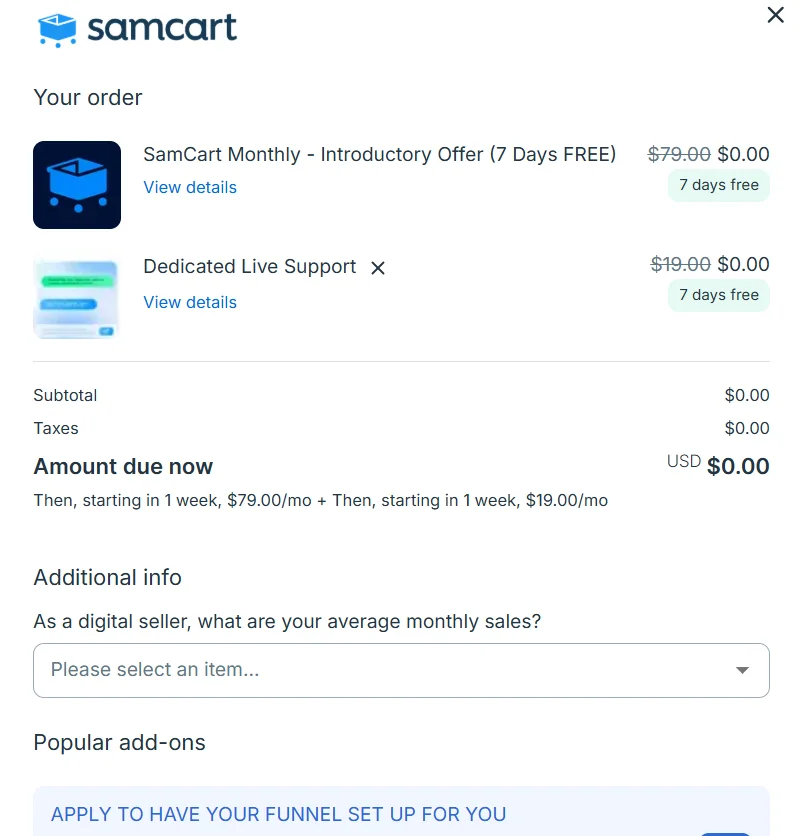The width and height of the screenshot is (798, 836).
Task: Click the SamCart Monthly Introductory Offer title
Action: click(x=379, y=155)
